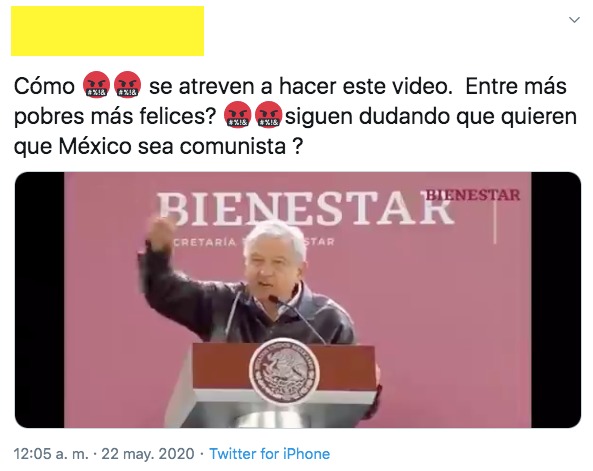
Task: Open the 12:05 a. m. timestamp link
Action: (51, 454)
